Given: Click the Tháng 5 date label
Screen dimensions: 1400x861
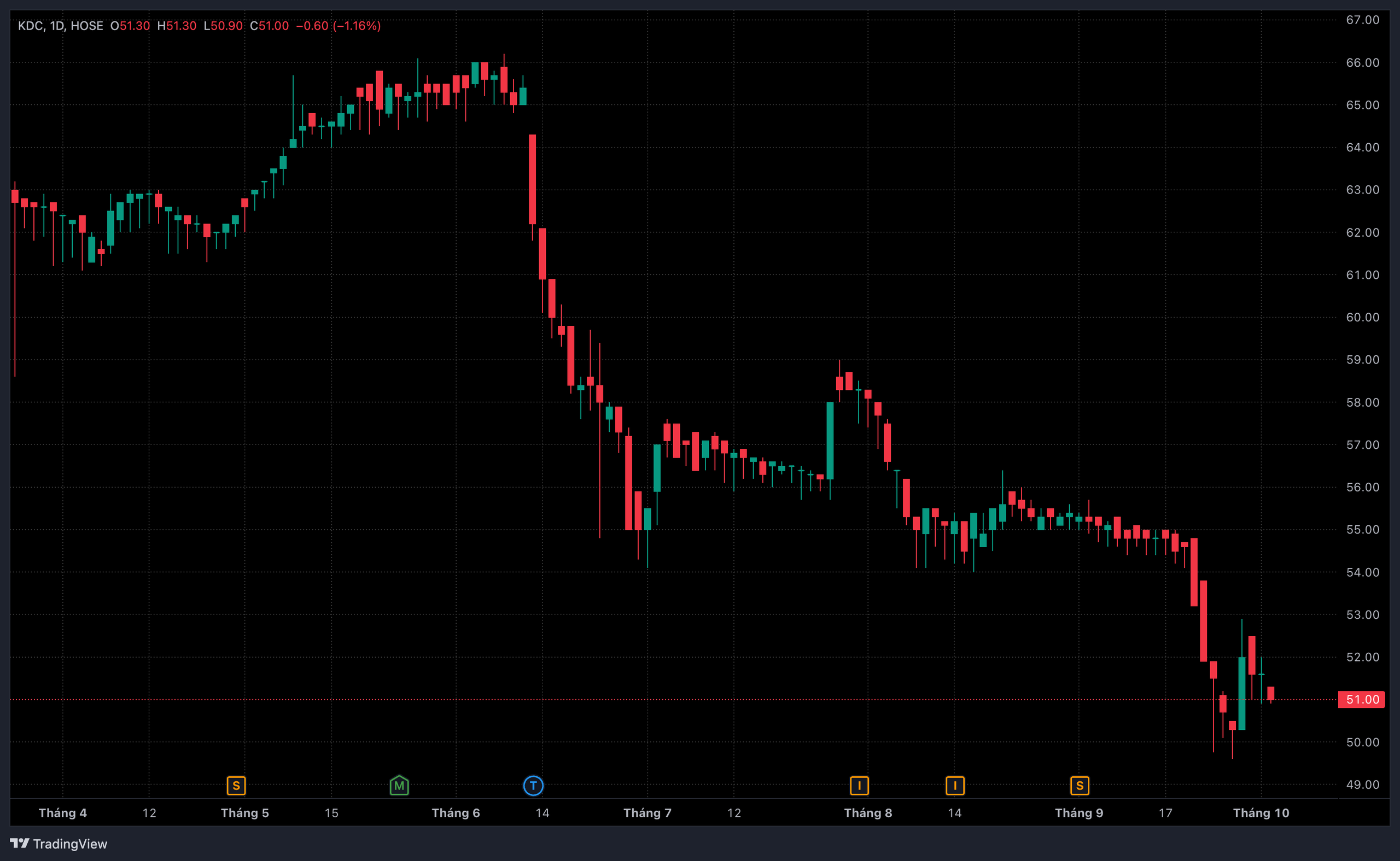Looking at the screenshot, I should click(x=245, y=813).
